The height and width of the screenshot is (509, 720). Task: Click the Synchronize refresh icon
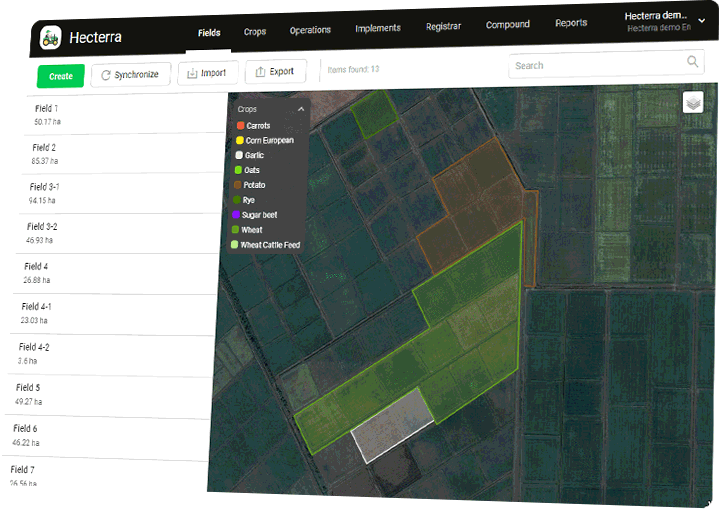pyautogui.click(x=105, y=75)
